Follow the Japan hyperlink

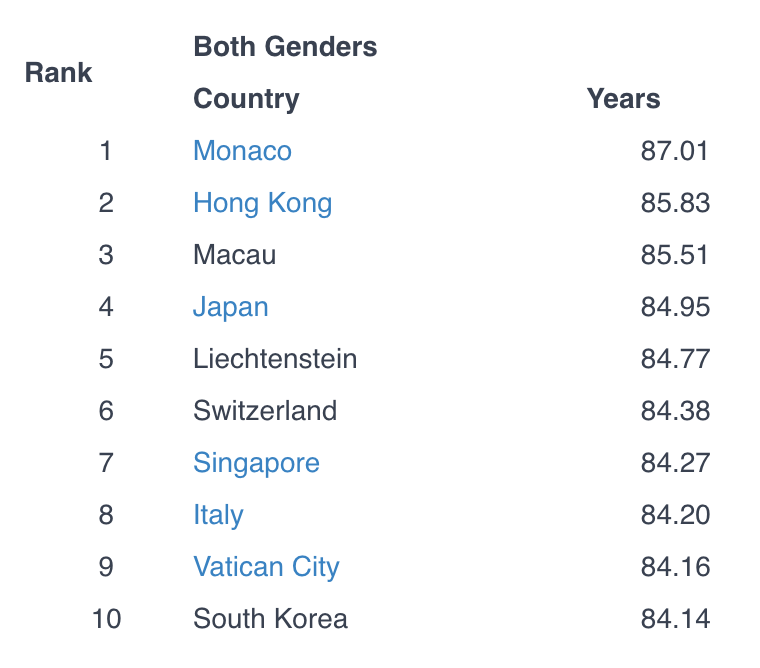(x=231, y=307)
